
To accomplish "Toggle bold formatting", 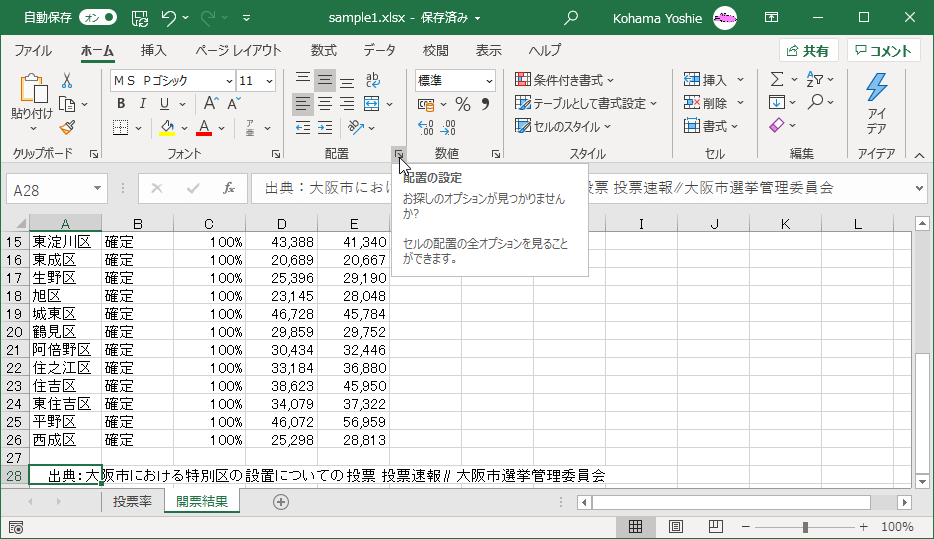I will tap(121, 104).
